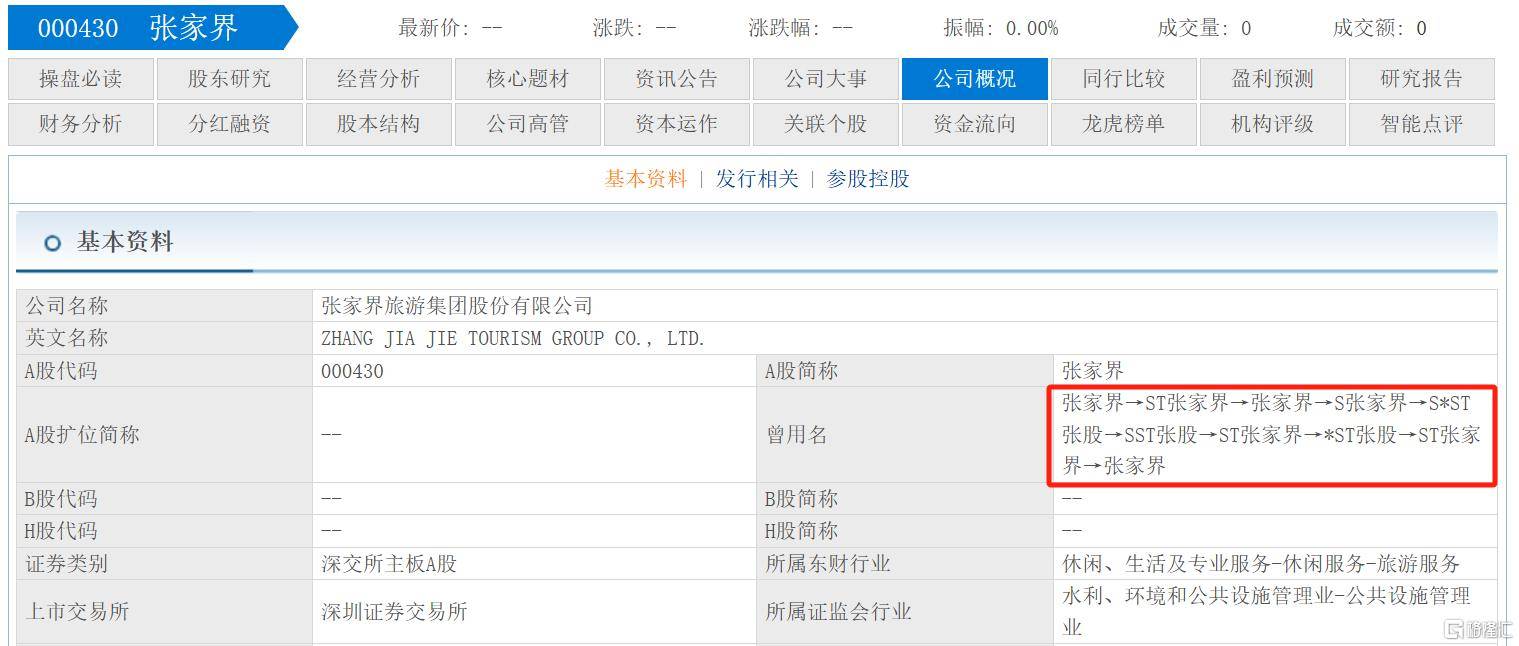1519x646 pixels.
Task: Open the 操盘必读 tab
Action: pos(81,79)
